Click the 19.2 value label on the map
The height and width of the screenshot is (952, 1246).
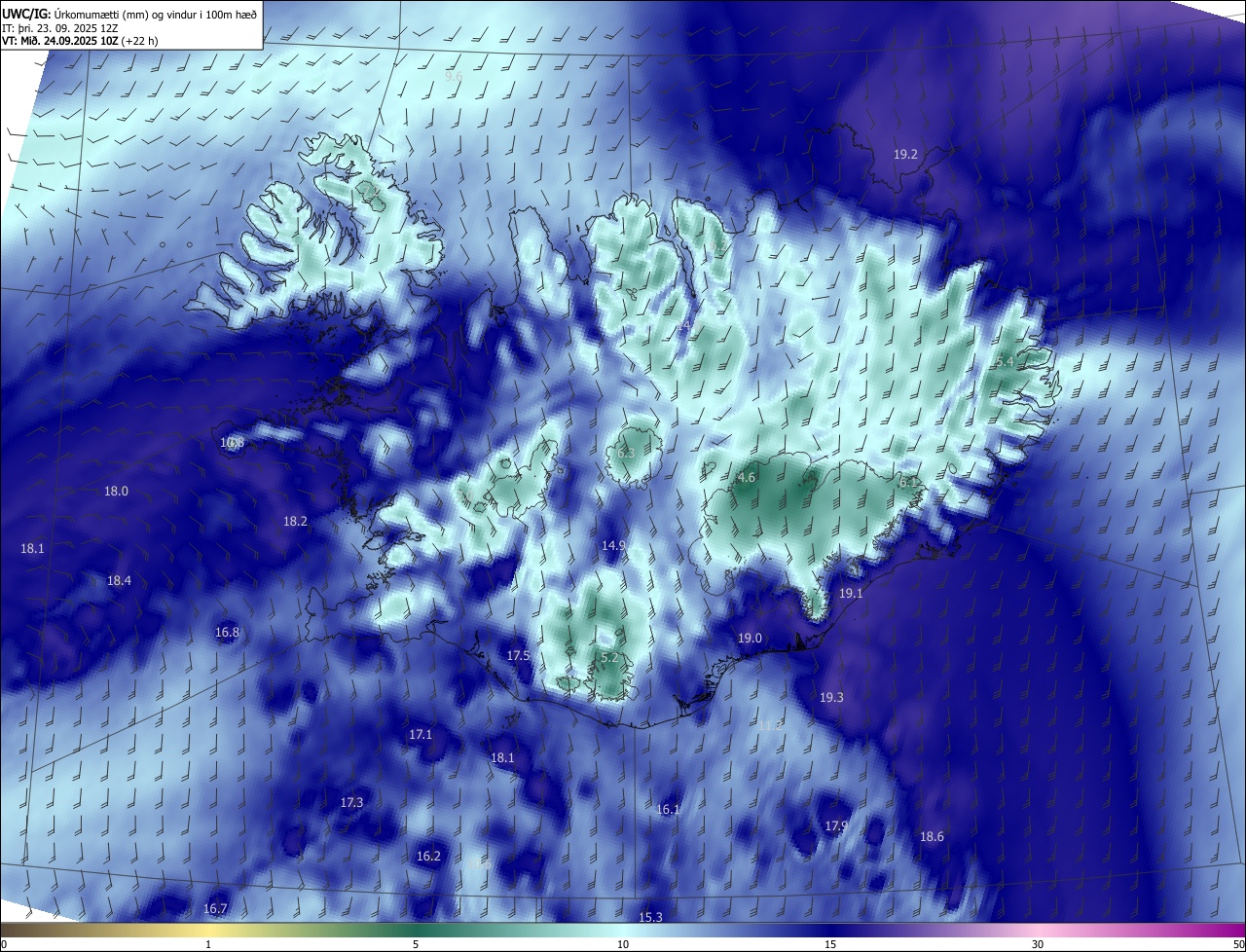[x=905, y=154]
